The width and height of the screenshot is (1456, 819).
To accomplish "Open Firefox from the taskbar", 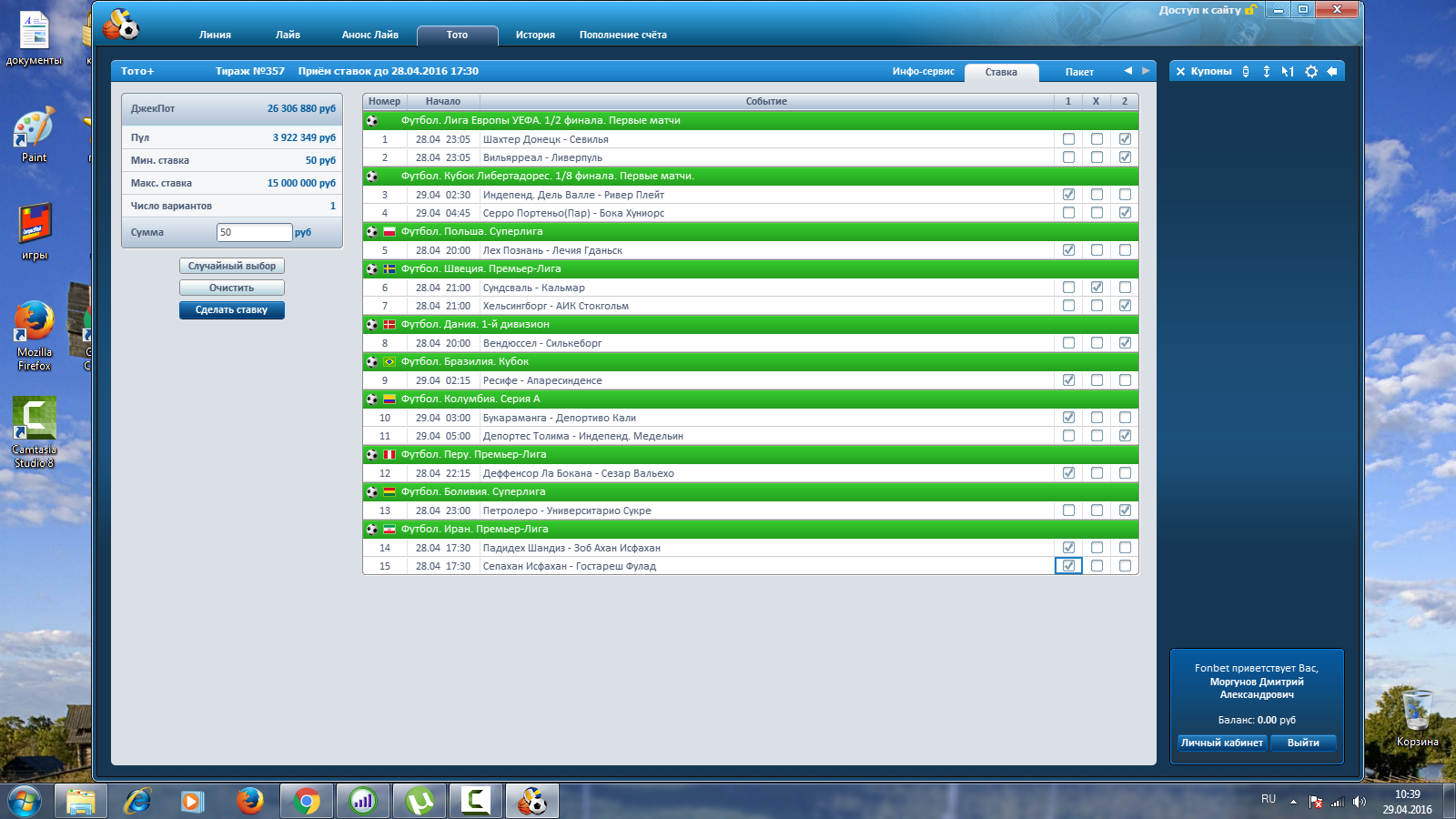I will click(249, 801).
